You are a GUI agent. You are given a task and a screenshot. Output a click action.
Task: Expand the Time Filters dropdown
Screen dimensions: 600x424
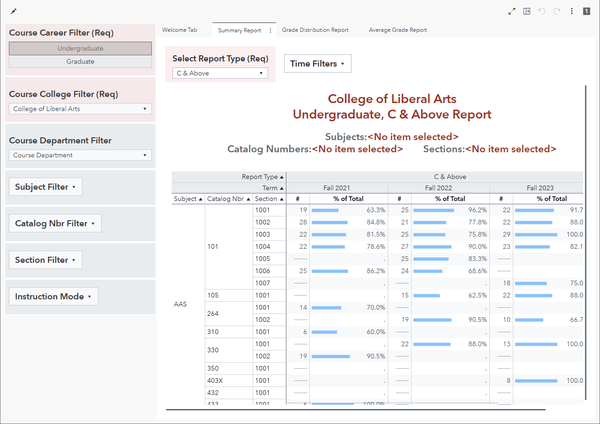[318, 64]
